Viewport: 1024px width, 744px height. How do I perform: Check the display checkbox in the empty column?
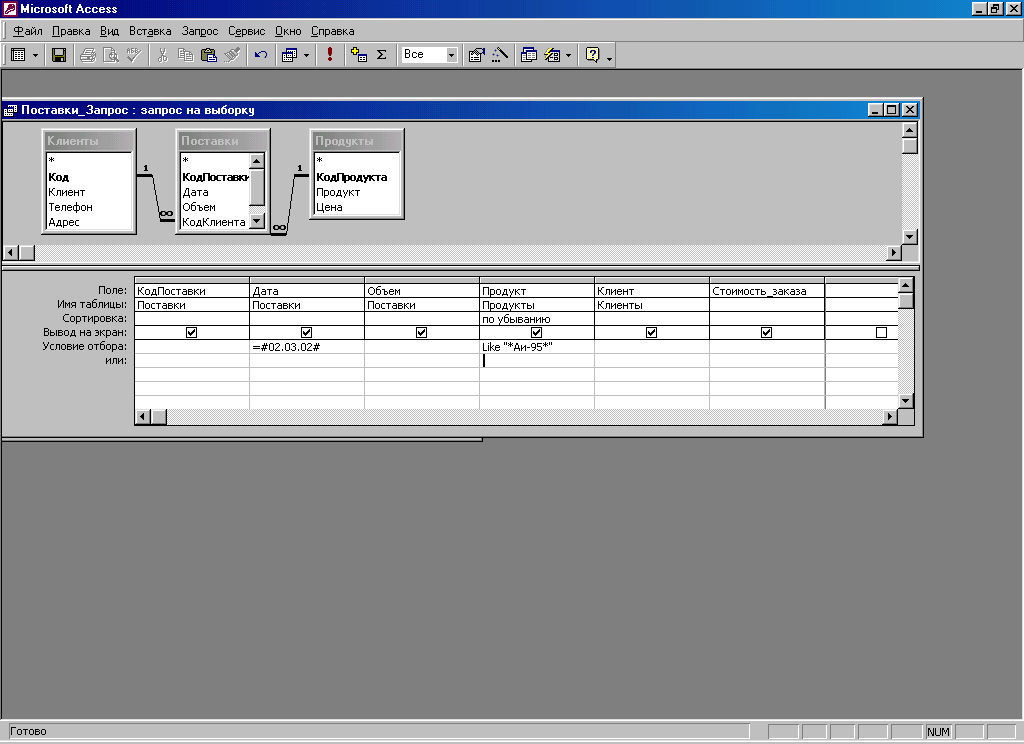tap(882, 332)
